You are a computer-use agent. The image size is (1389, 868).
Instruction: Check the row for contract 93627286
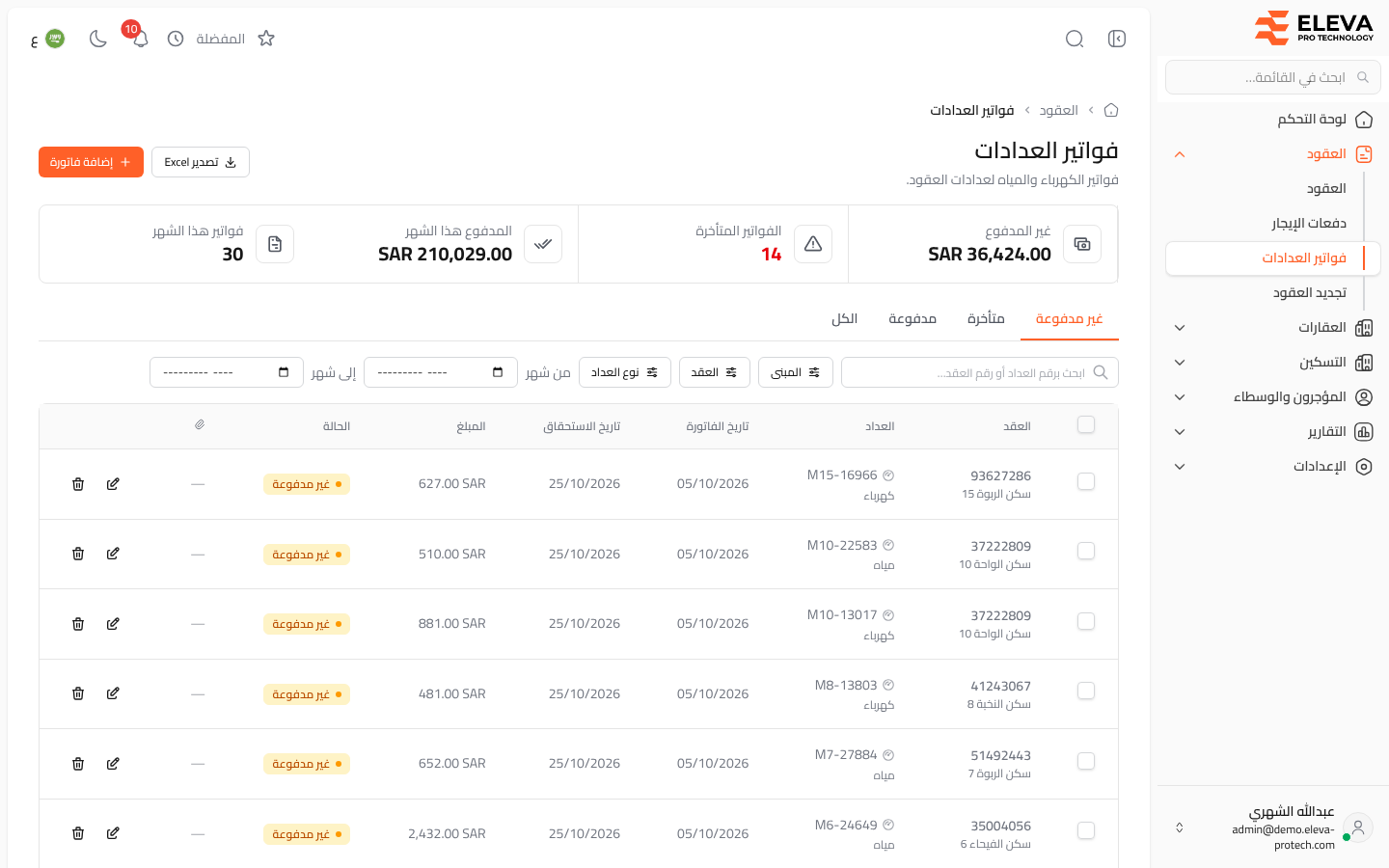1086,481
